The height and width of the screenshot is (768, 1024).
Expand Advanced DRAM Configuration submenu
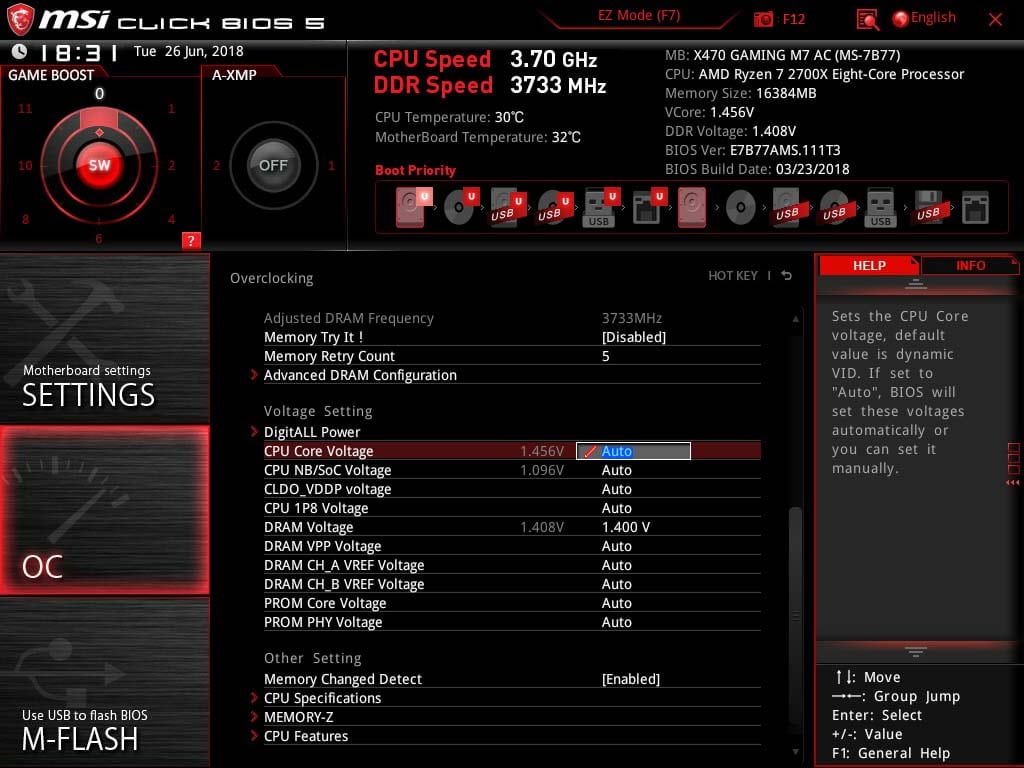pyautogui.click(x=360, y=376)
